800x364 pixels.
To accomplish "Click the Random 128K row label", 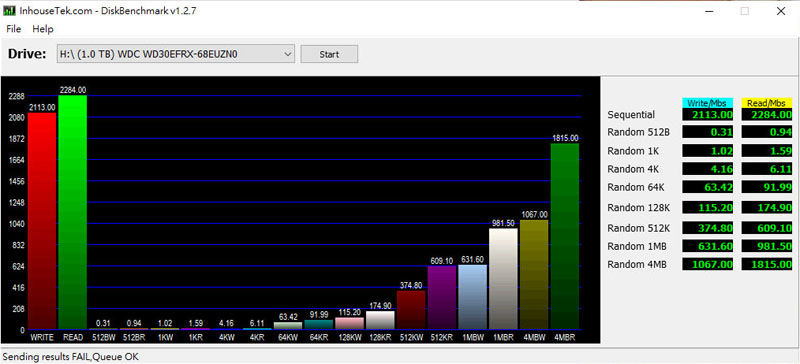I will tap(638, 207).
